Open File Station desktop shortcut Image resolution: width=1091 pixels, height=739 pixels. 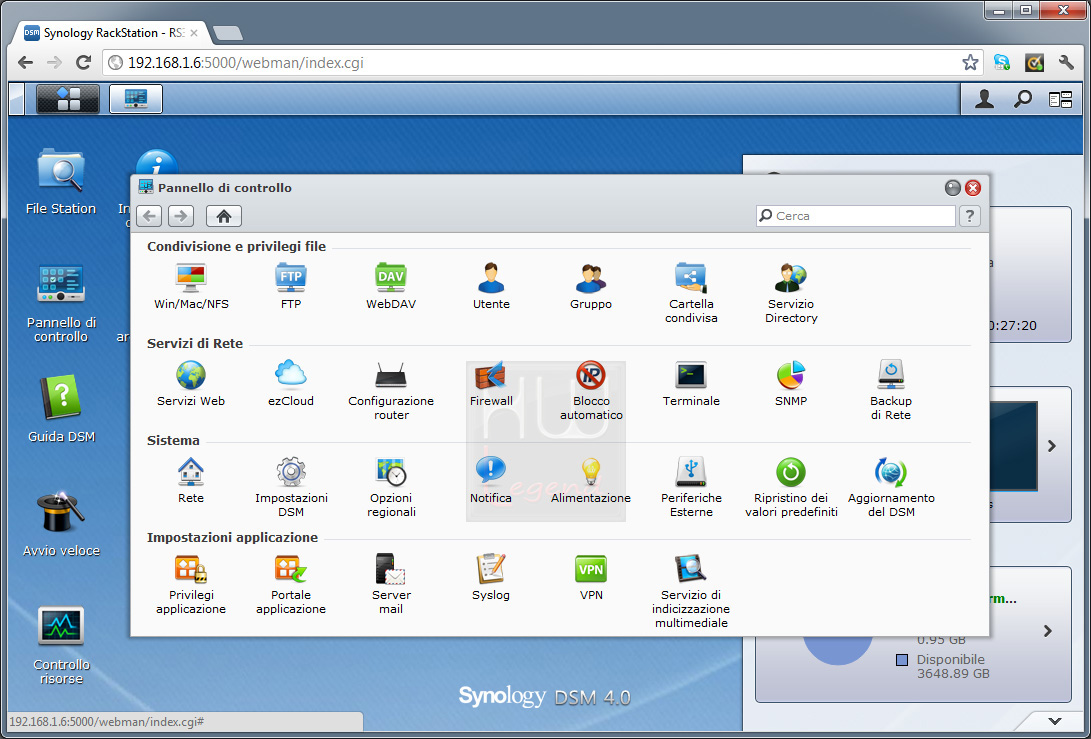pos(61,182)
